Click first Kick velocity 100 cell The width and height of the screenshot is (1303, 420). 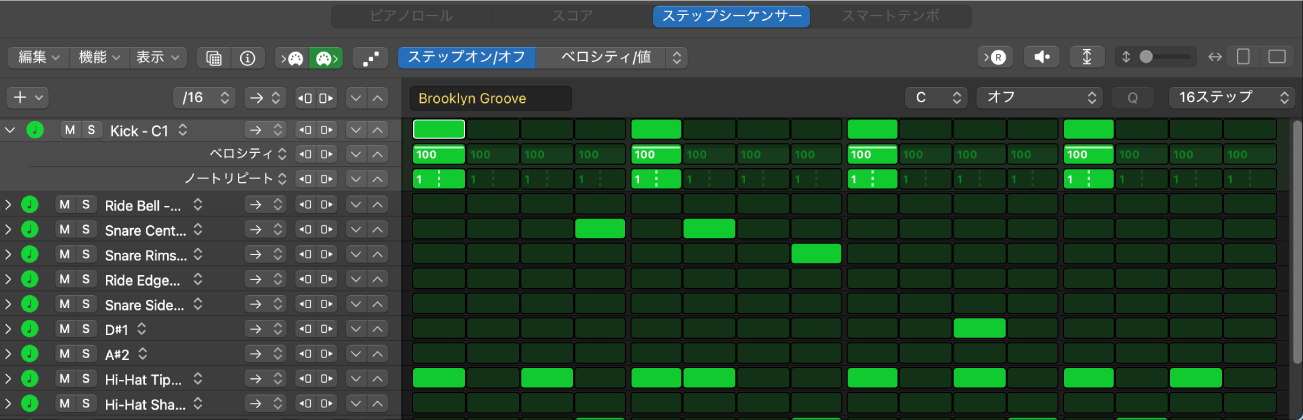pyautogui.click(x=439, y=154)
